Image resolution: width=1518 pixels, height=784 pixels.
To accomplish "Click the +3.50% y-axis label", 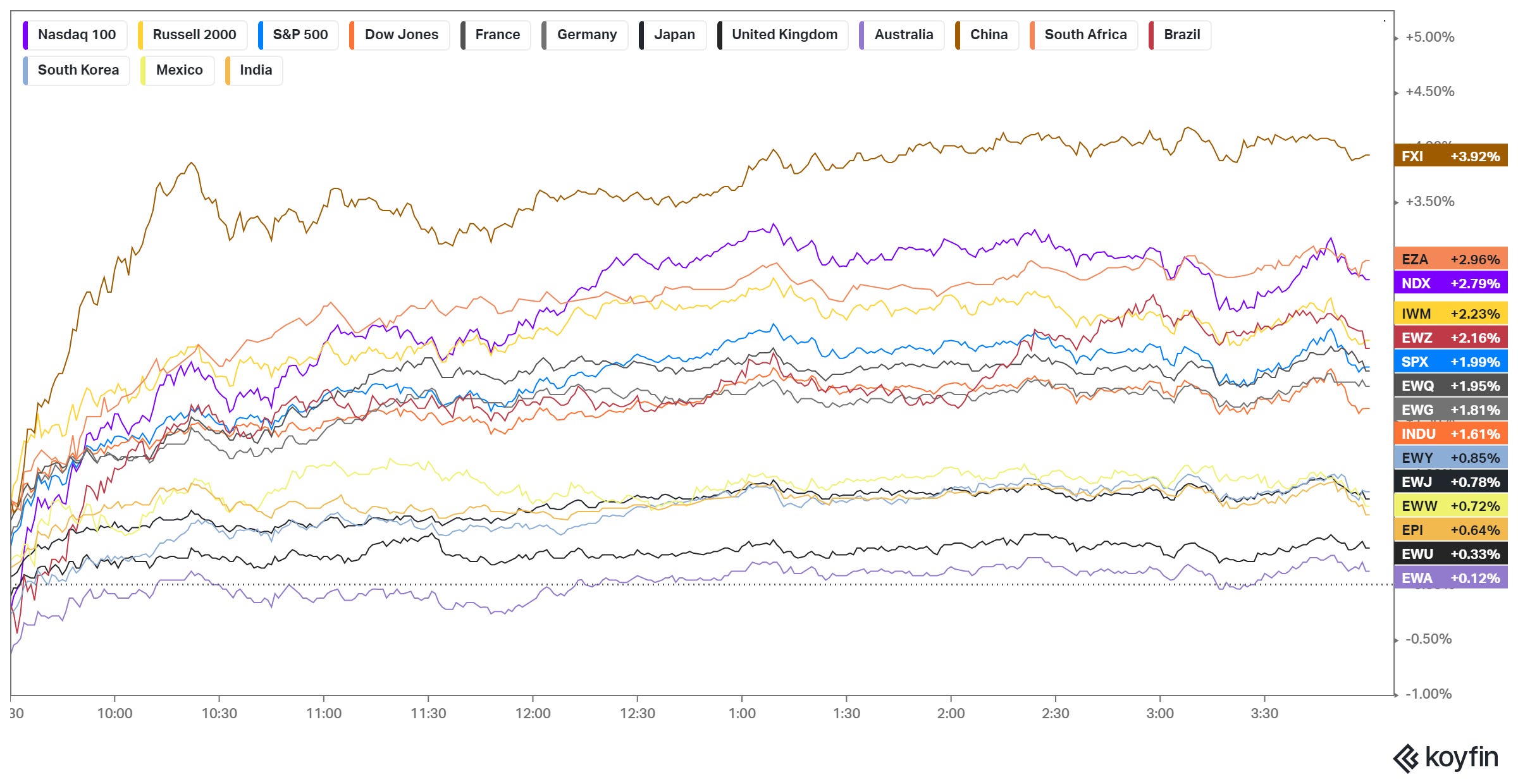I will 1429,202.
